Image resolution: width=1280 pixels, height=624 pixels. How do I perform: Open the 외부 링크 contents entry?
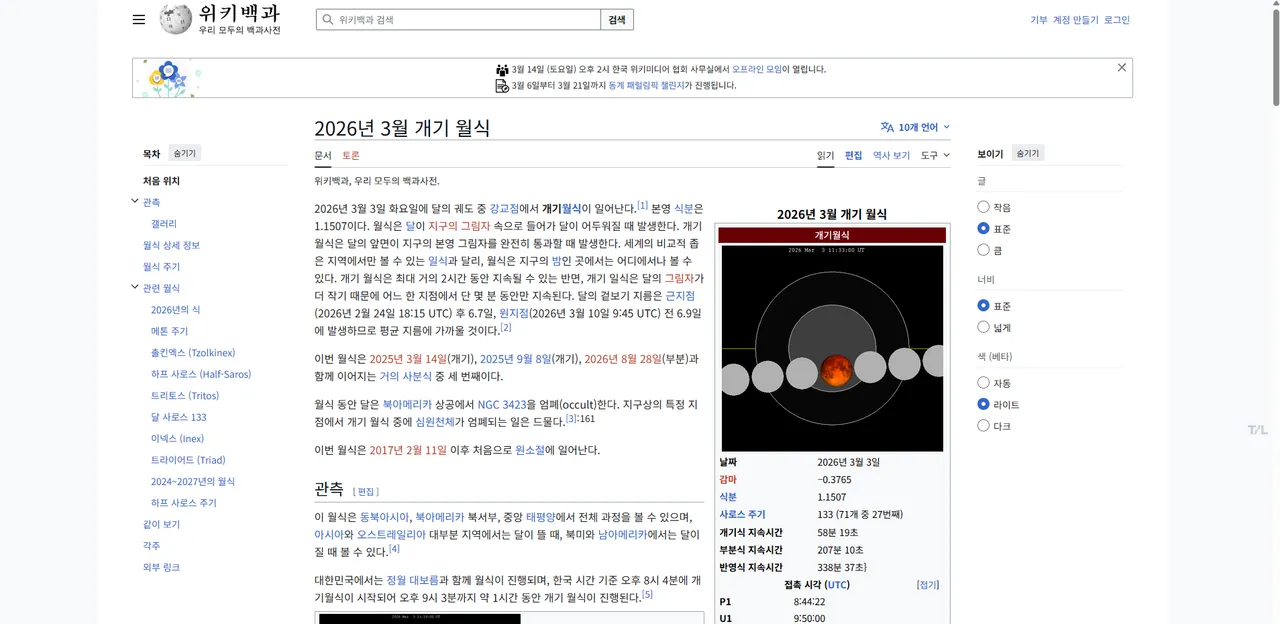161,567
